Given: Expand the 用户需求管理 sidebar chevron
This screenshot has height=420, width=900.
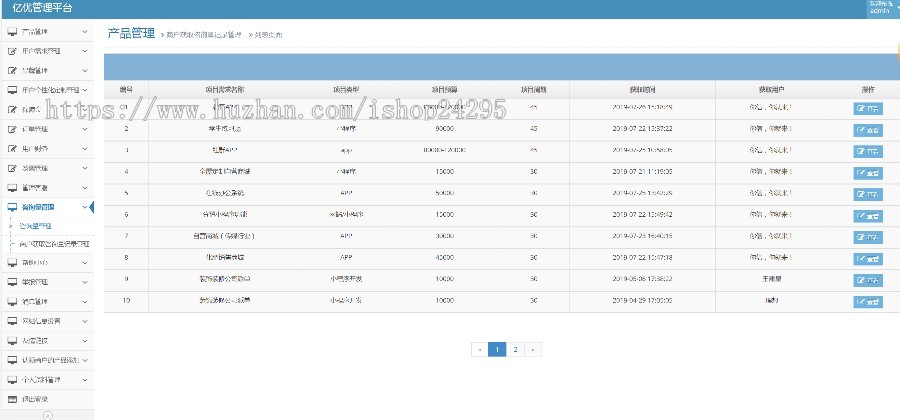Looking at the screenshot, I should tap(85, 51).
